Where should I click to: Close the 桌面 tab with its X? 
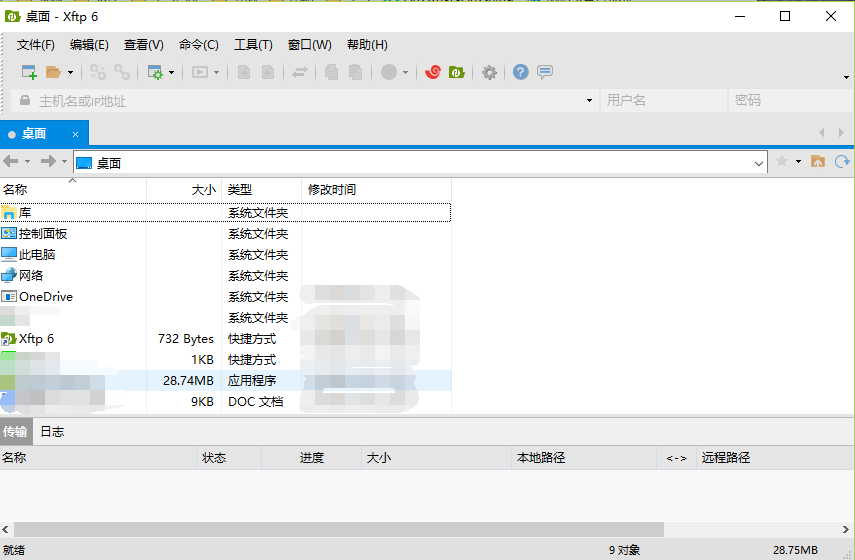[x=75, y=134]
